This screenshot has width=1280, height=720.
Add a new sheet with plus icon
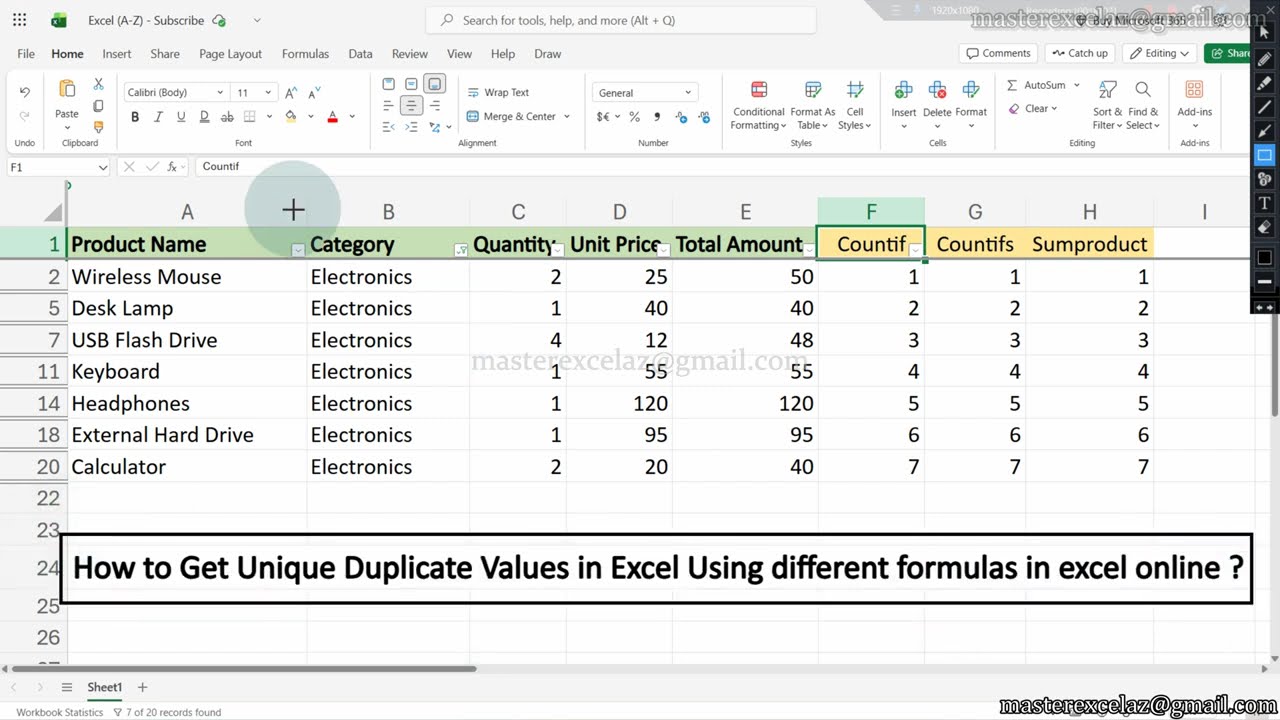142,687
